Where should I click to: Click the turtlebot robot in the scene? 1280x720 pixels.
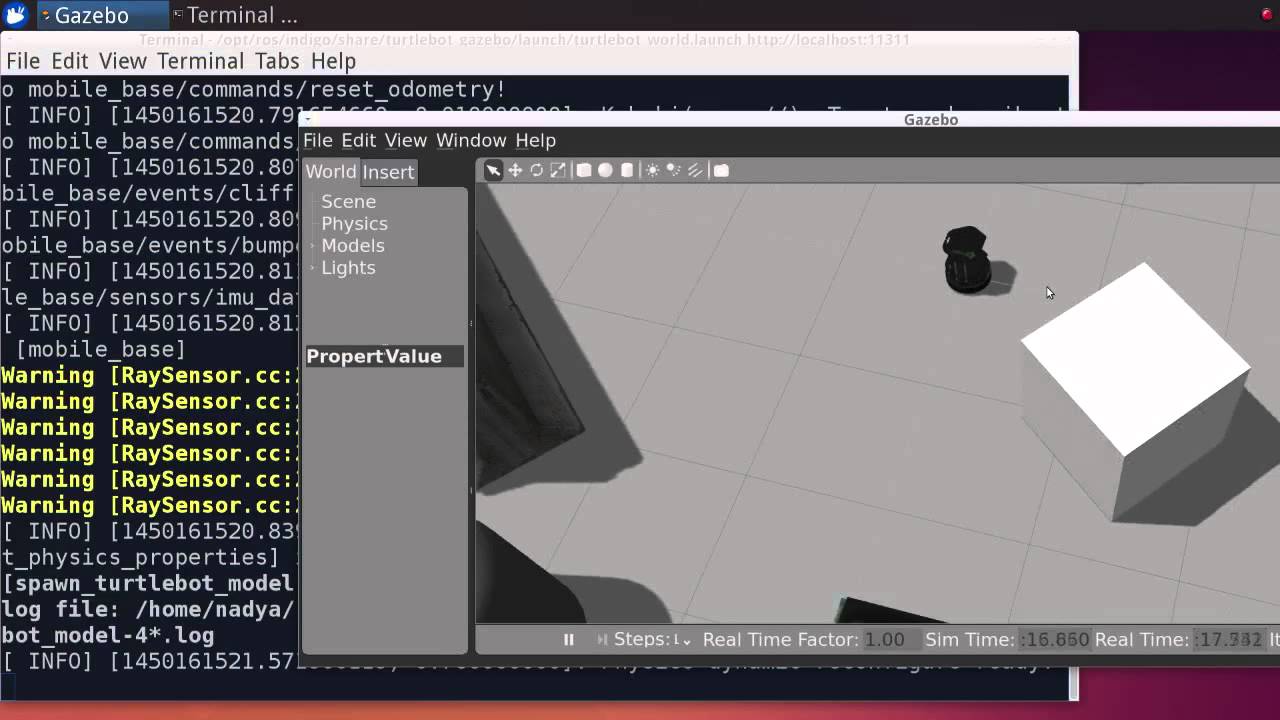coord(967,260)
